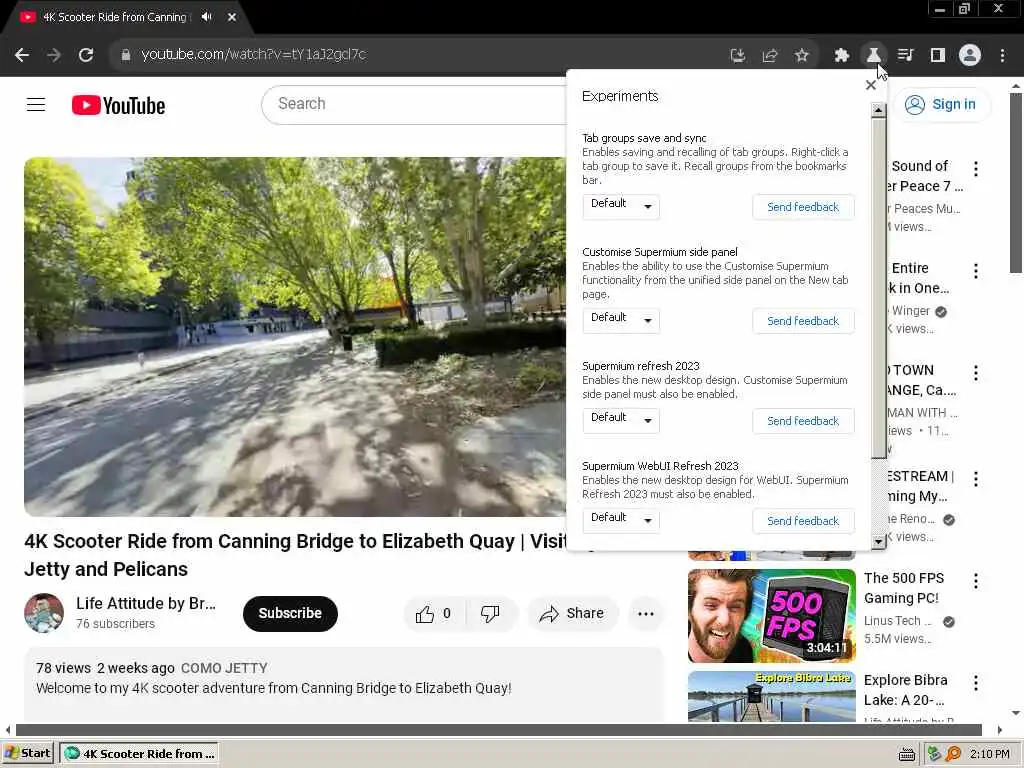Go back using the browser back arrow
Image resolution: width=1024 pixels, height=768 pixels.
pyautogui.click(x=22, y=55)
